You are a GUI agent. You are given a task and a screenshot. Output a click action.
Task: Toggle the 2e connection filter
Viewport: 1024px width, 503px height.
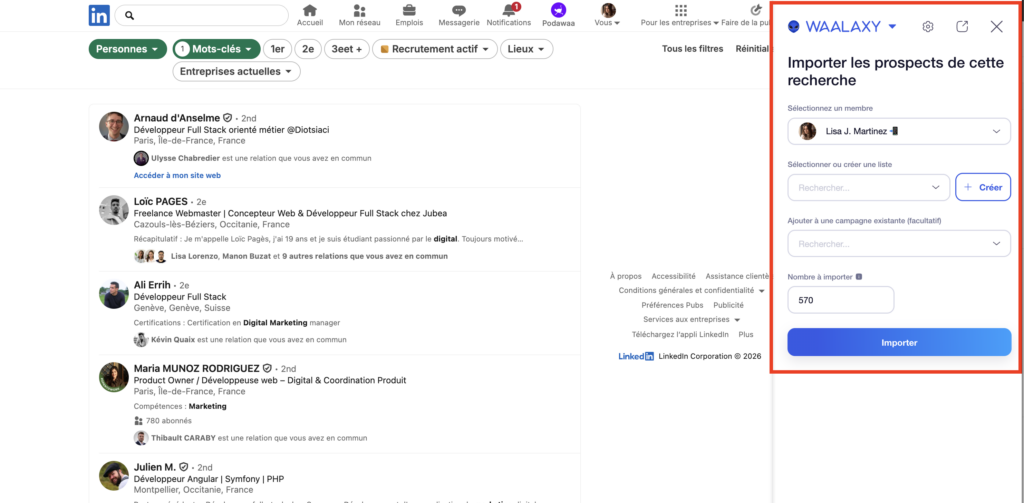(308, 49)
